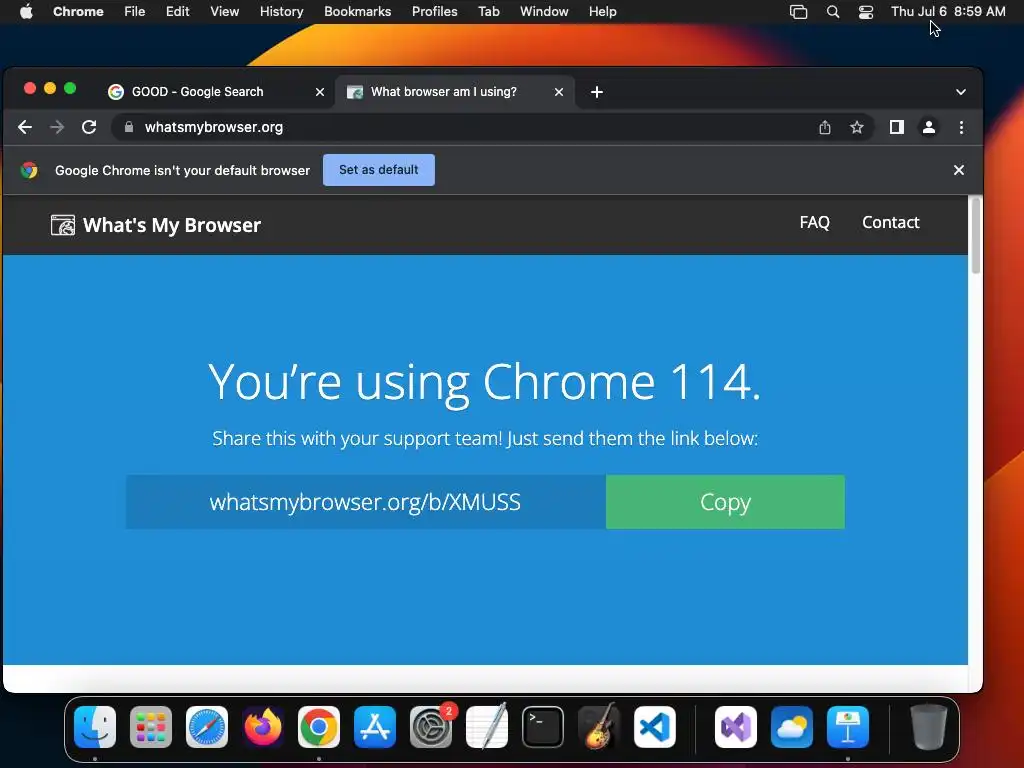Open TextEdit from the Dock
1024x768 pixels.
click(487, 726)
